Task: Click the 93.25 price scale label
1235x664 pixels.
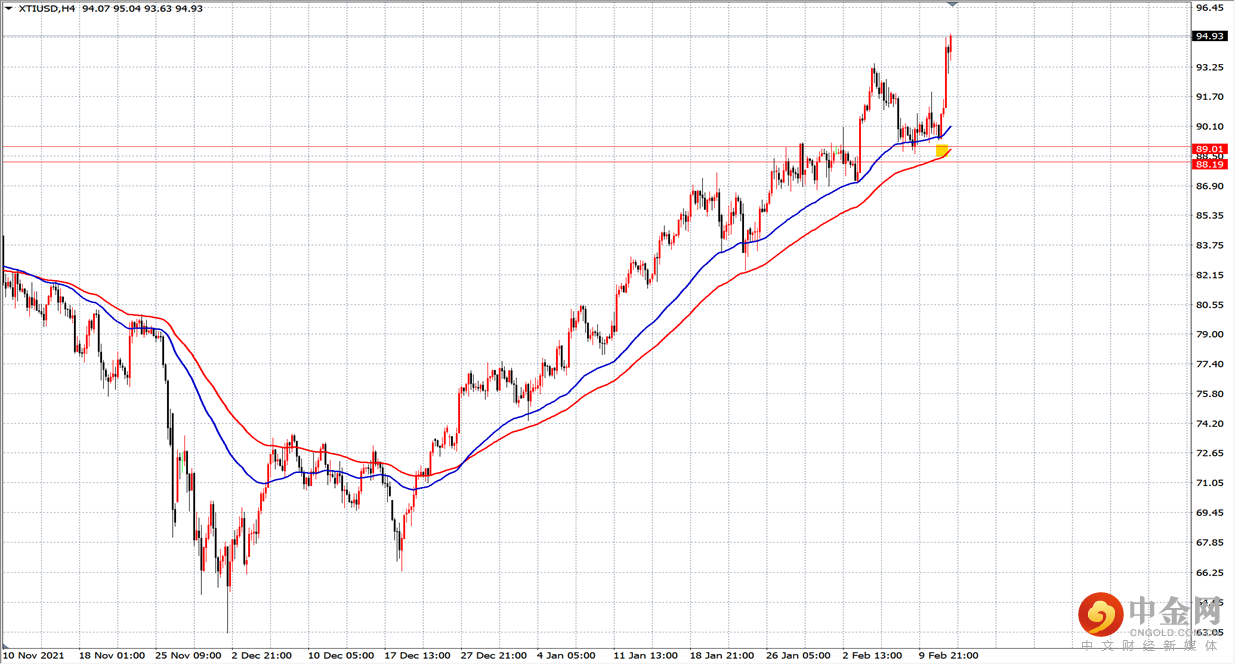Action: (x=1210, y=67)
